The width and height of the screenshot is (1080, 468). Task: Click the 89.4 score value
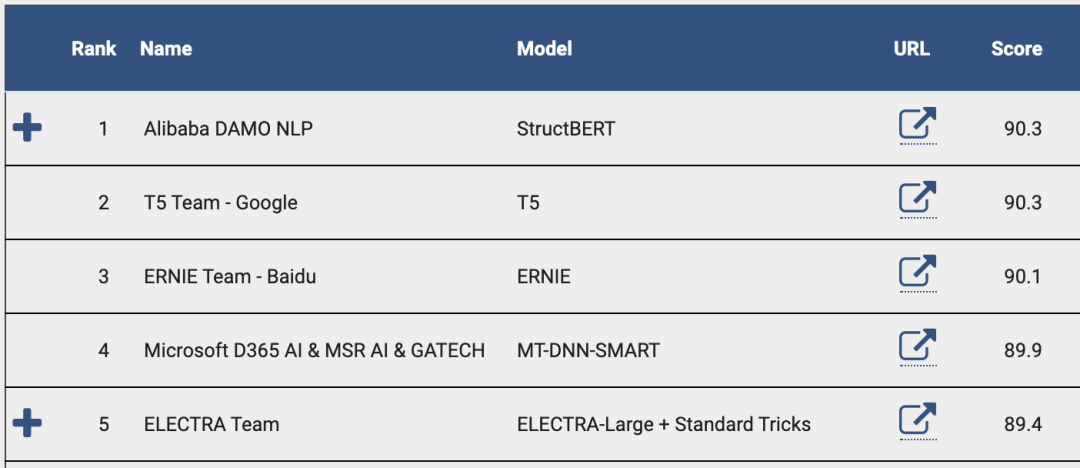coord(1023,424)
